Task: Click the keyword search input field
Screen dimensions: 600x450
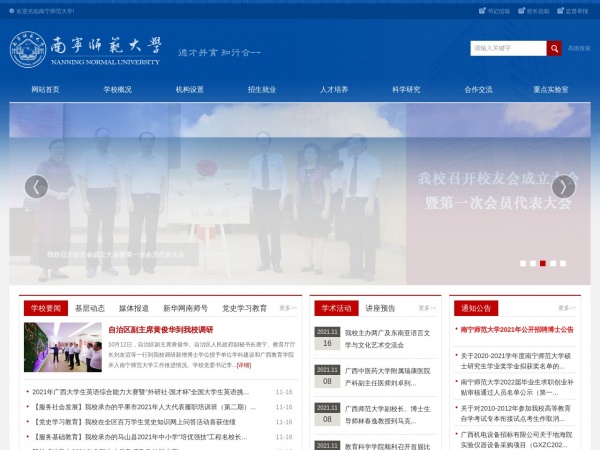Action: pyautogui.click(x=508, y=48)
